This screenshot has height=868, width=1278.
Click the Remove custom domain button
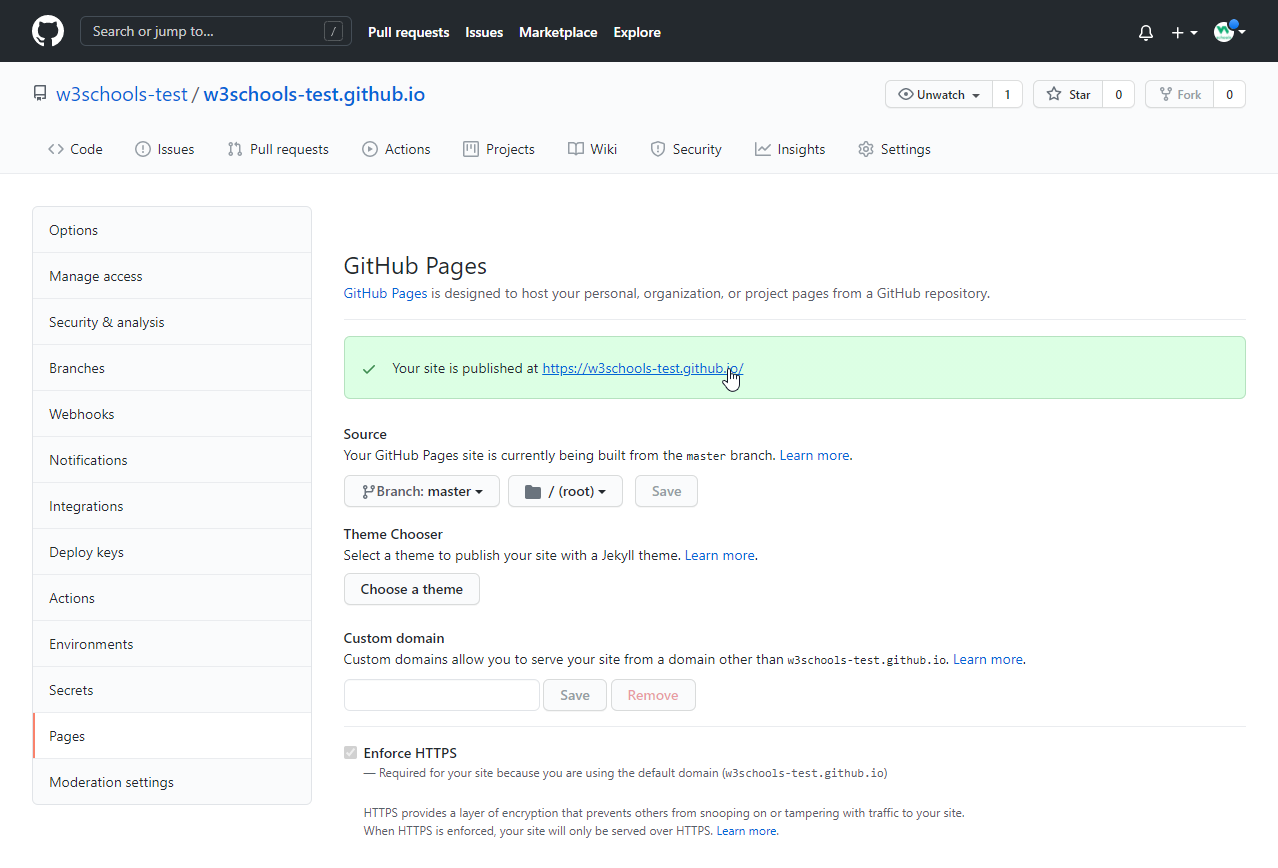pyautogui.click(x=653, y=695)
